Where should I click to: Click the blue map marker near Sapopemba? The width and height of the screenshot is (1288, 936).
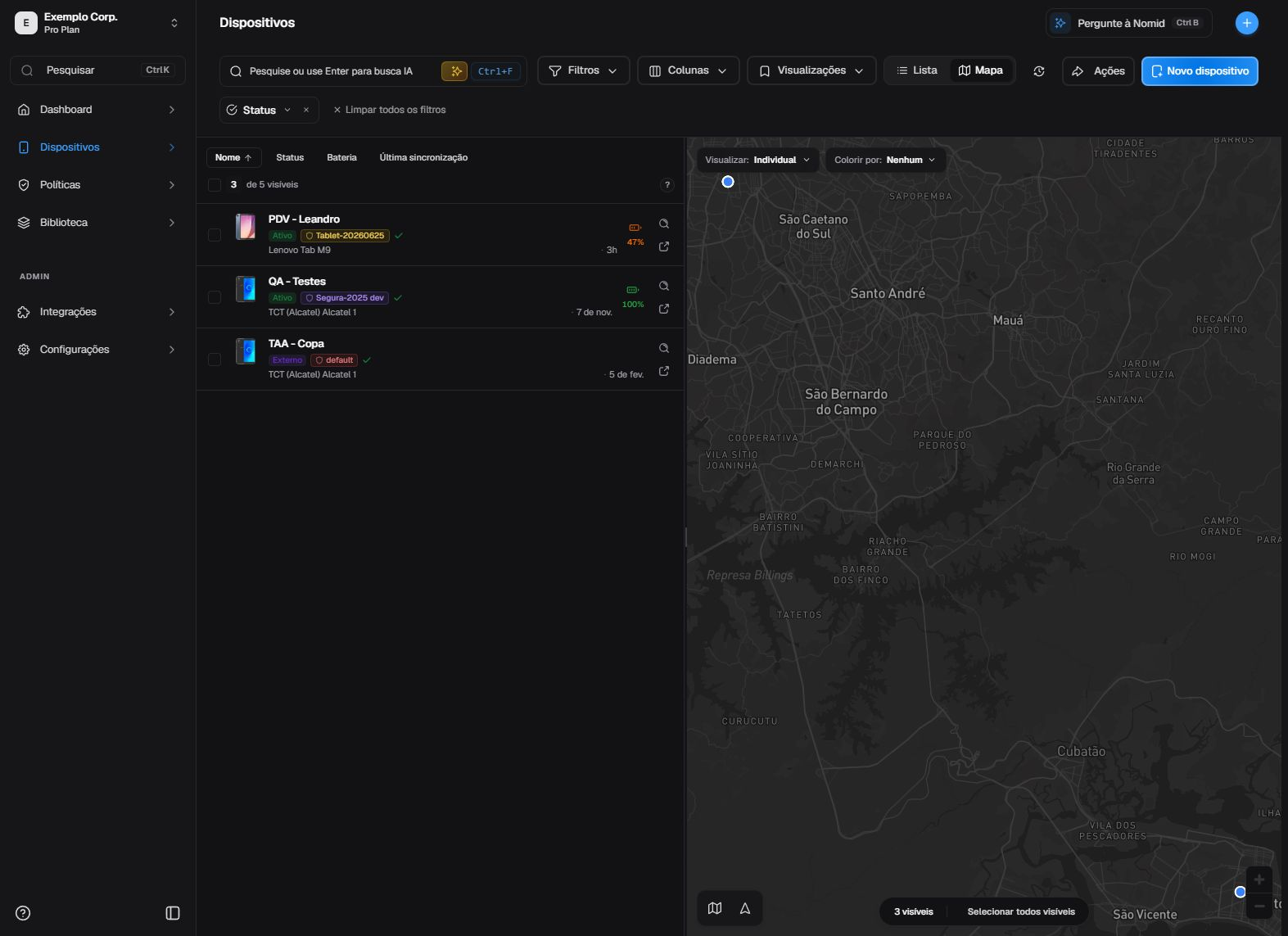point(728,182)
